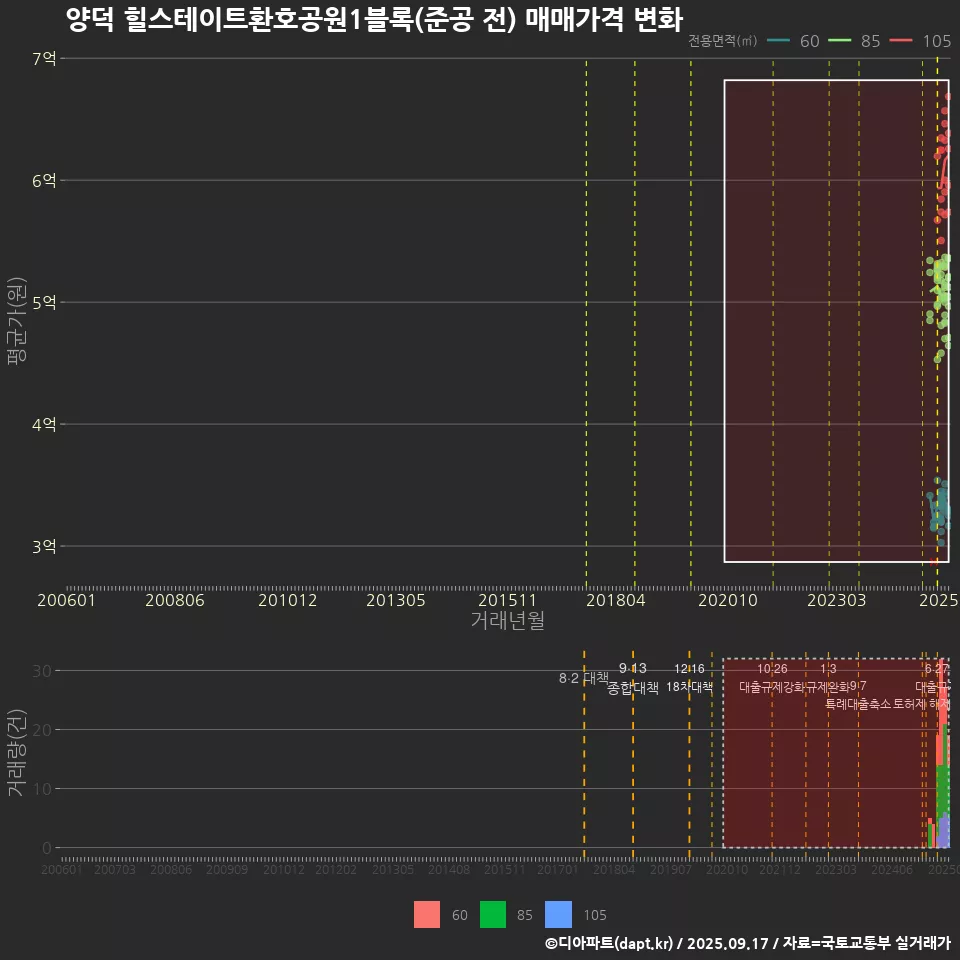This screenshot has width=960, height=960.
Task: Click 201012 on the price chart x-axis
Action: (x=287, y=600)
